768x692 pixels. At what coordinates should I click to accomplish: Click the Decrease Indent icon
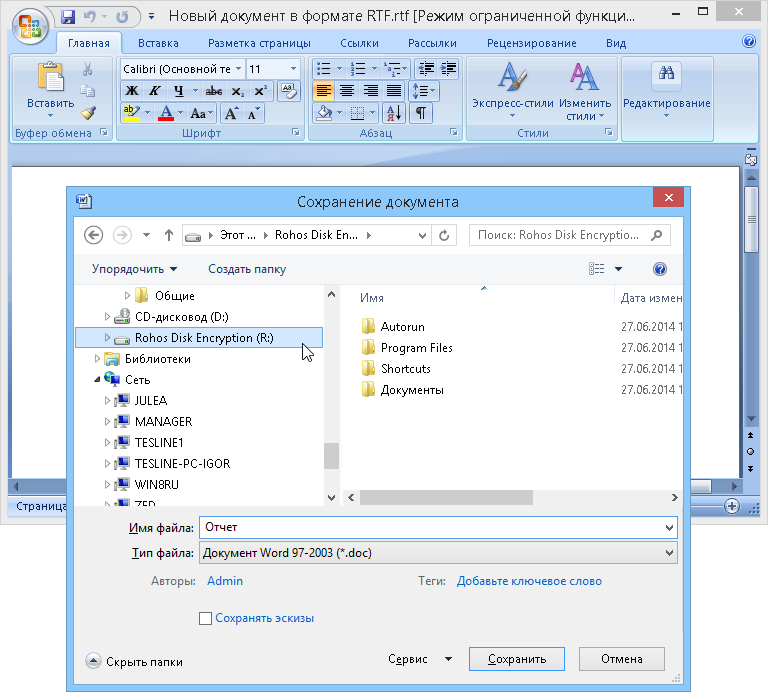[x=427, y=69]
